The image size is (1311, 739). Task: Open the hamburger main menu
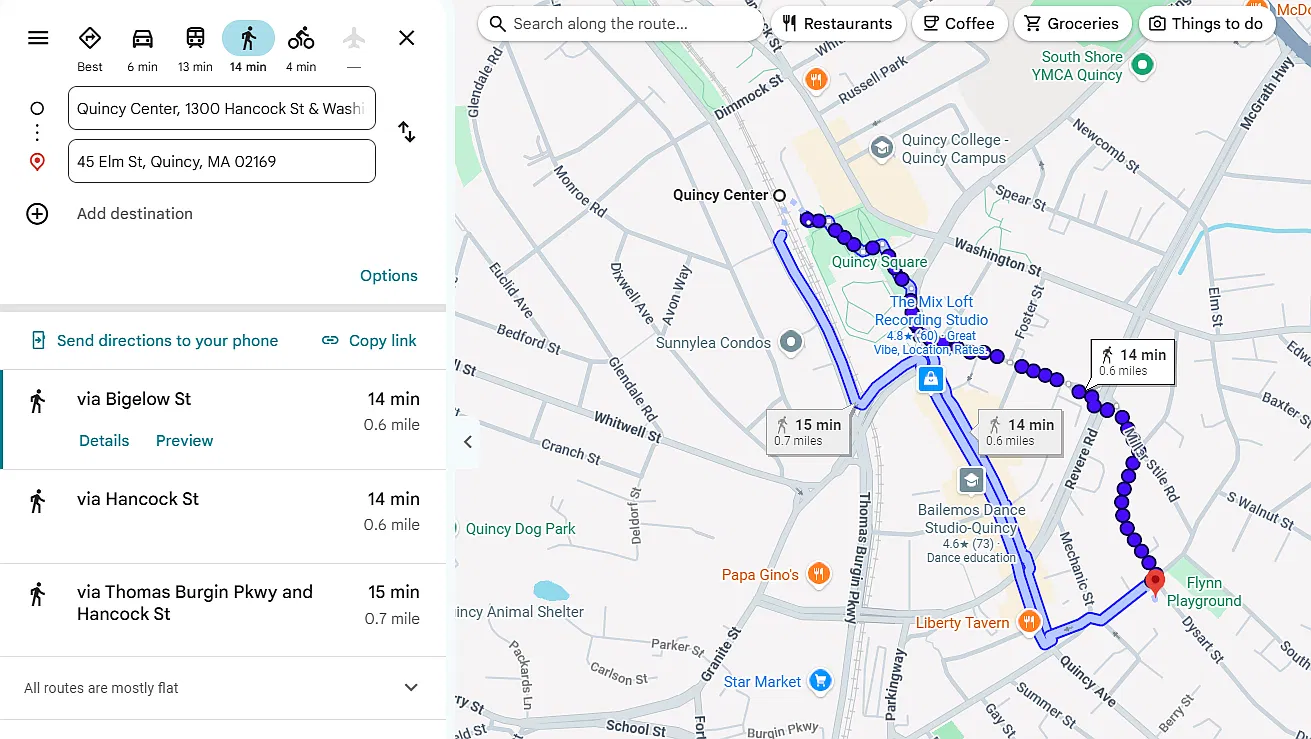click(38, 38)
